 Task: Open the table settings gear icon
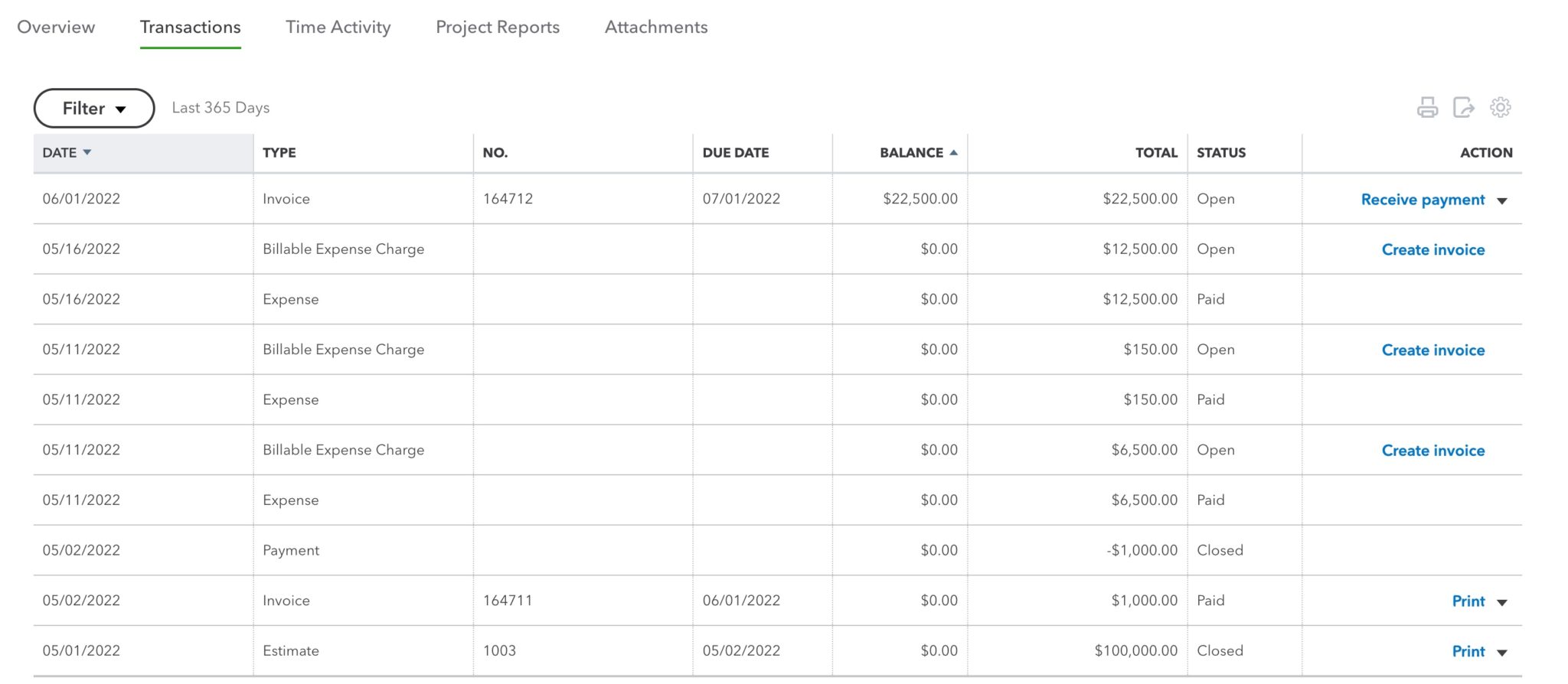pyautogui.click(x=1501, y=107)
